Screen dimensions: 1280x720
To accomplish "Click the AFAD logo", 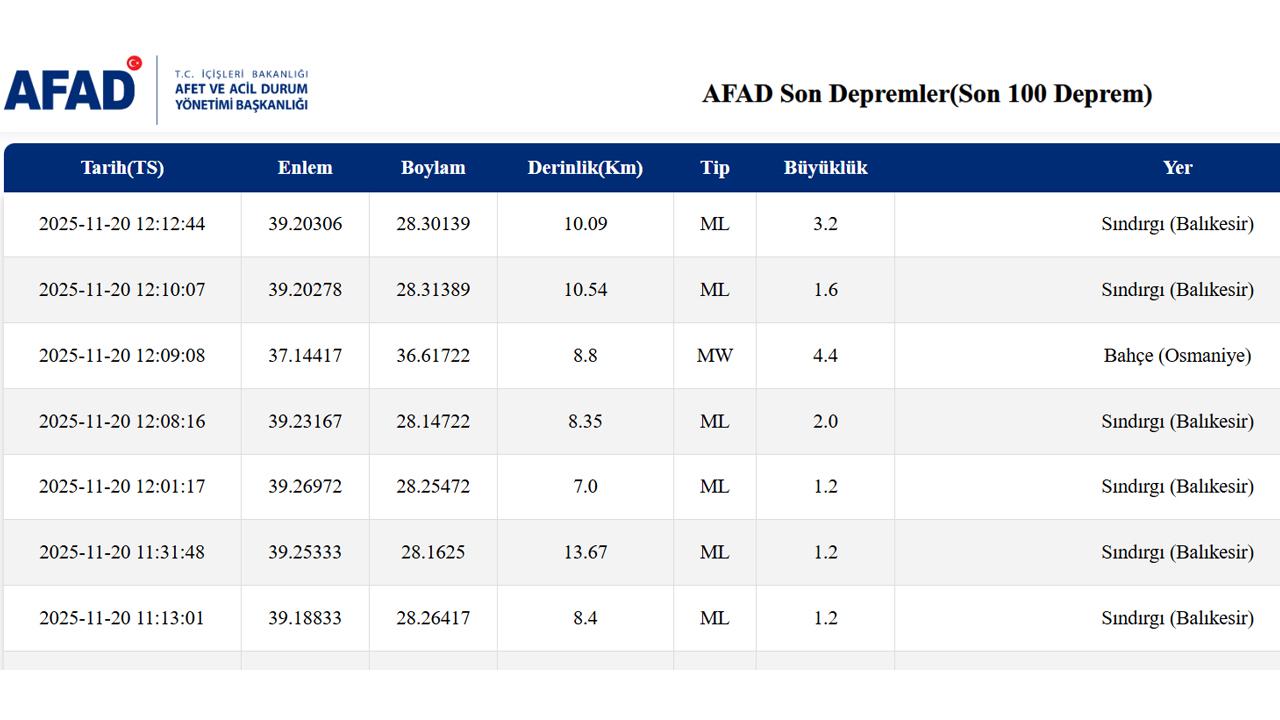I will click(x=72, y=88).
